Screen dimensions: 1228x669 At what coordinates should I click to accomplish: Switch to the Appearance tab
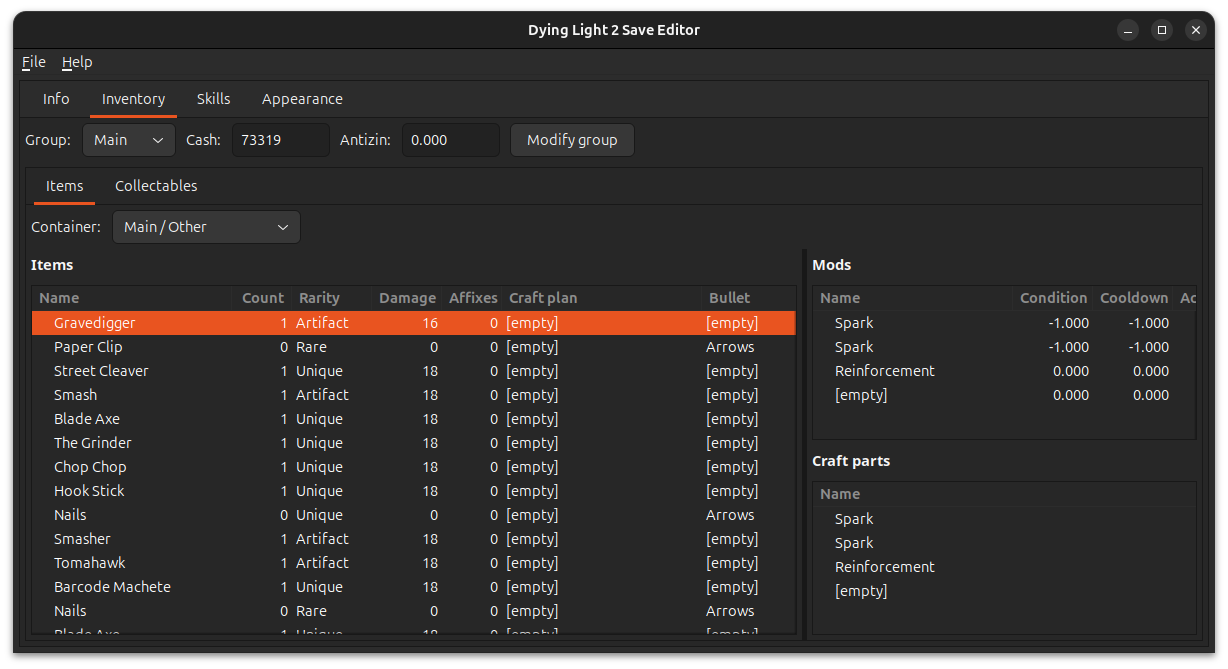pos(302,99)
